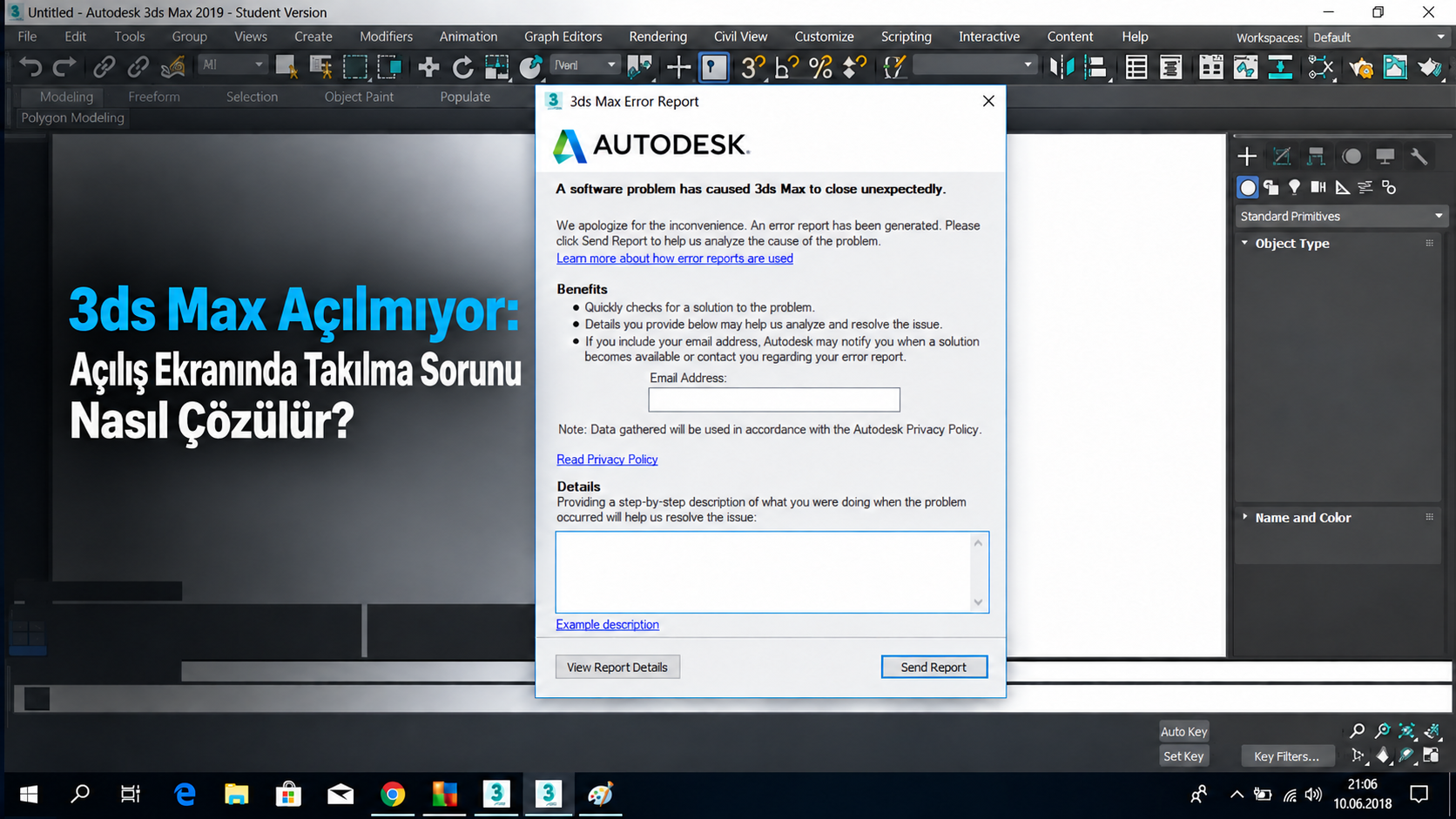Select and Scale tool

(x=496, y=67)
